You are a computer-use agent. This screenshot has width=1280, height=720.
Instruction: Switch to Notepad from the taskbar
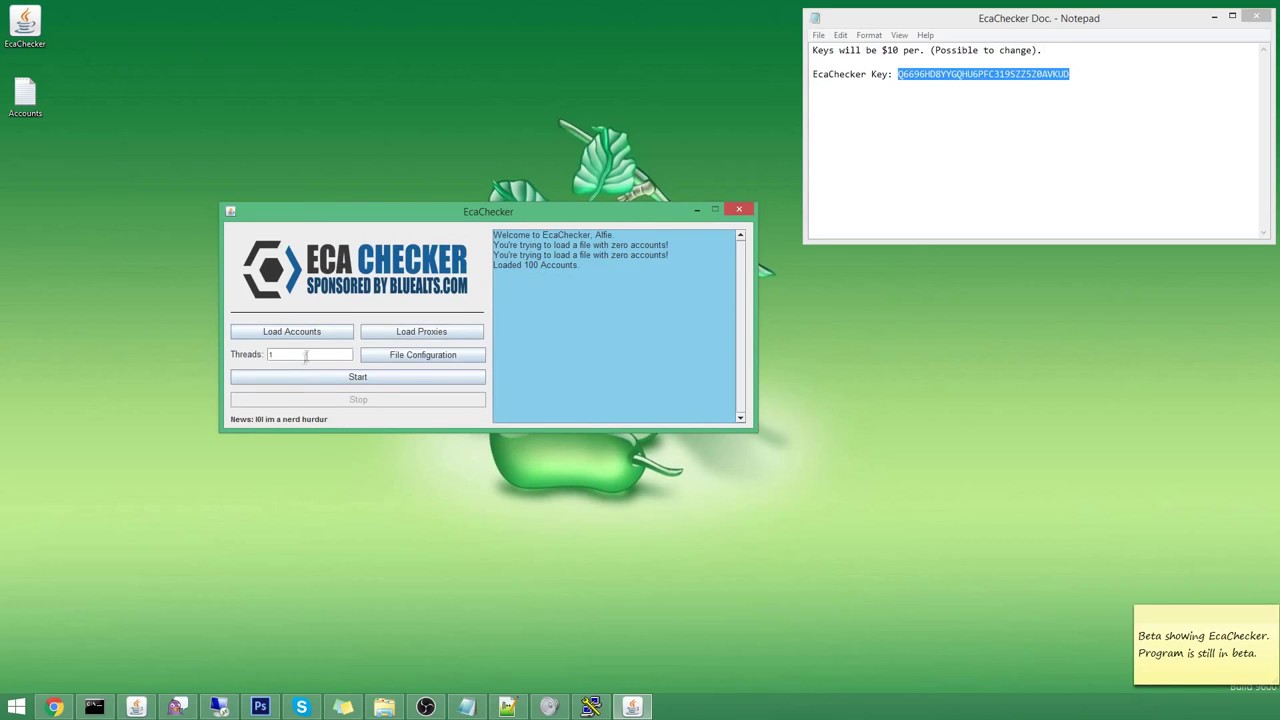(x=467, y=707)
